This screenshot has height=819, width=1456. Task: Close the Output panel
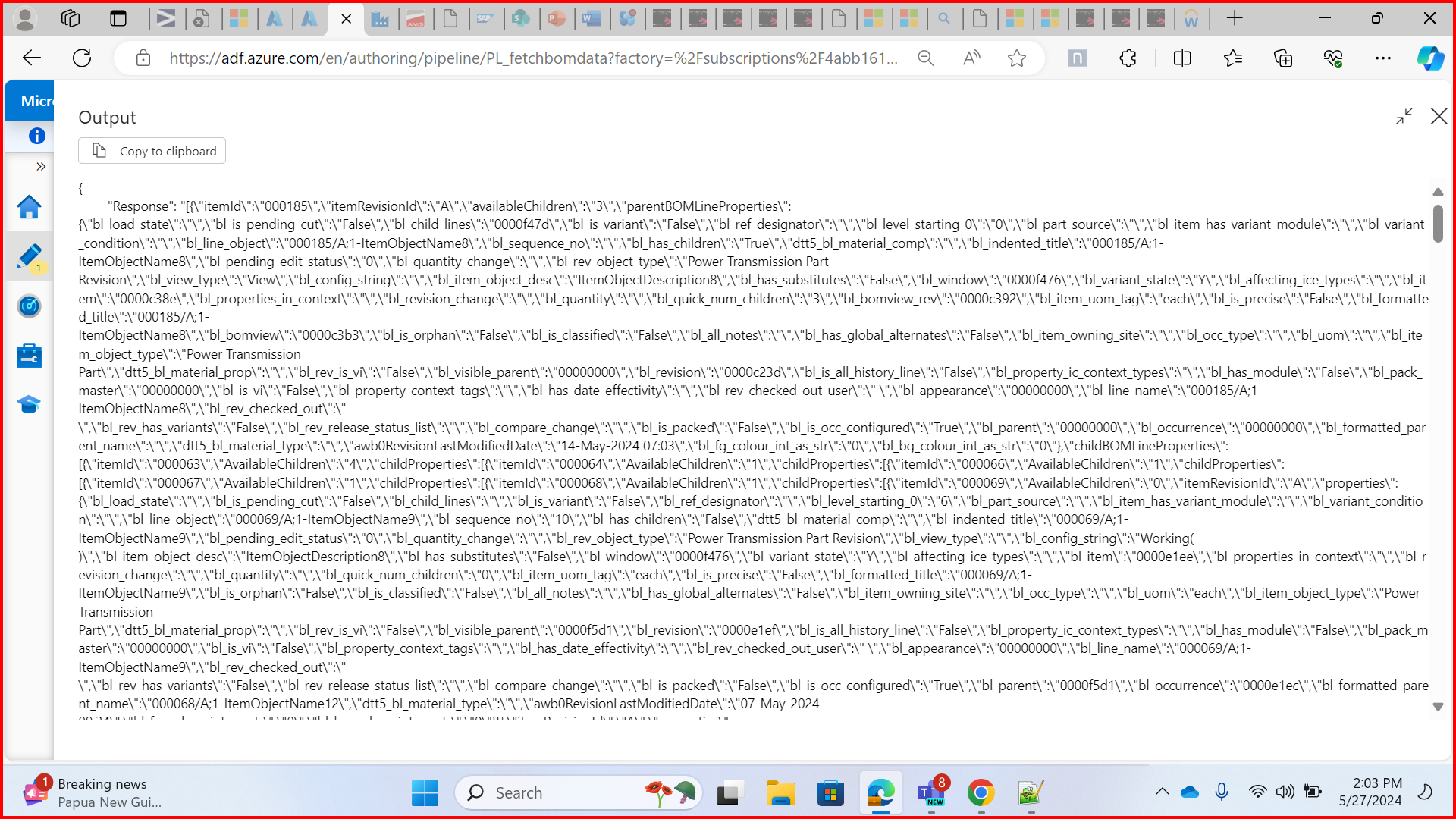tap(1439, 116)
